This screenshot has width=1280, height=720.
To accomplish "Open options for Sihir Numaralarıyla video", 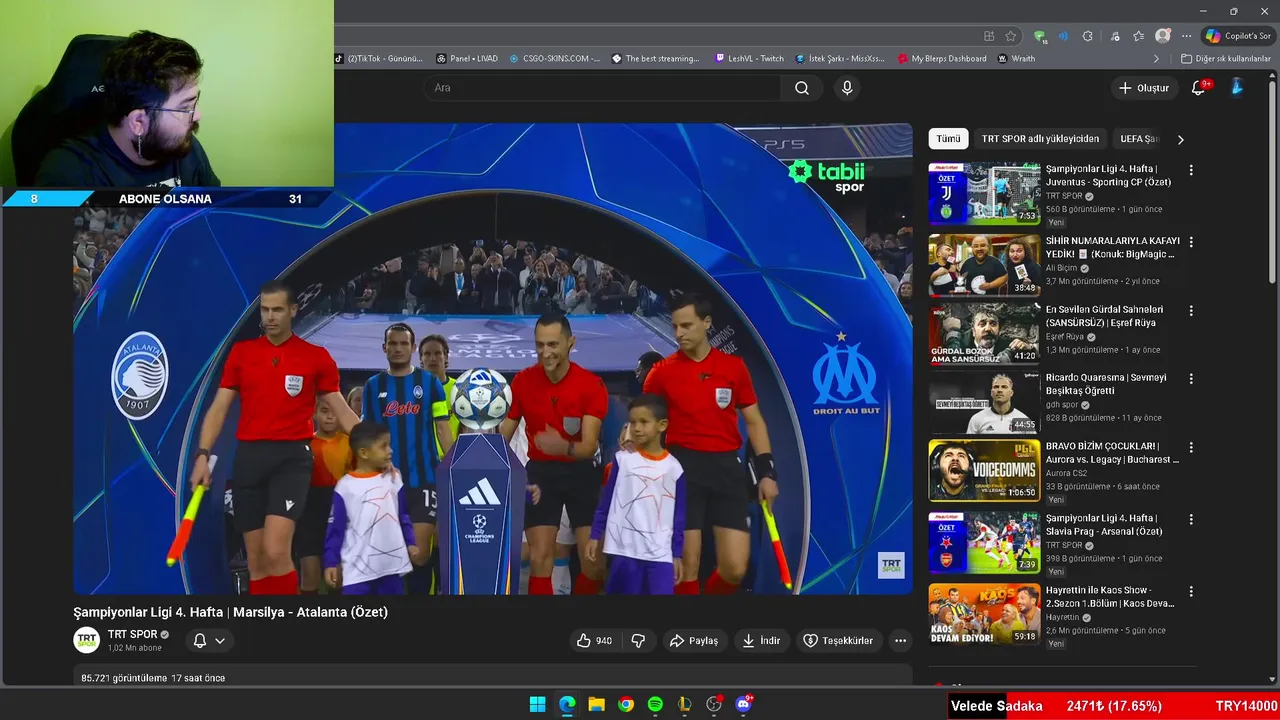I will tap(1190, 242).
